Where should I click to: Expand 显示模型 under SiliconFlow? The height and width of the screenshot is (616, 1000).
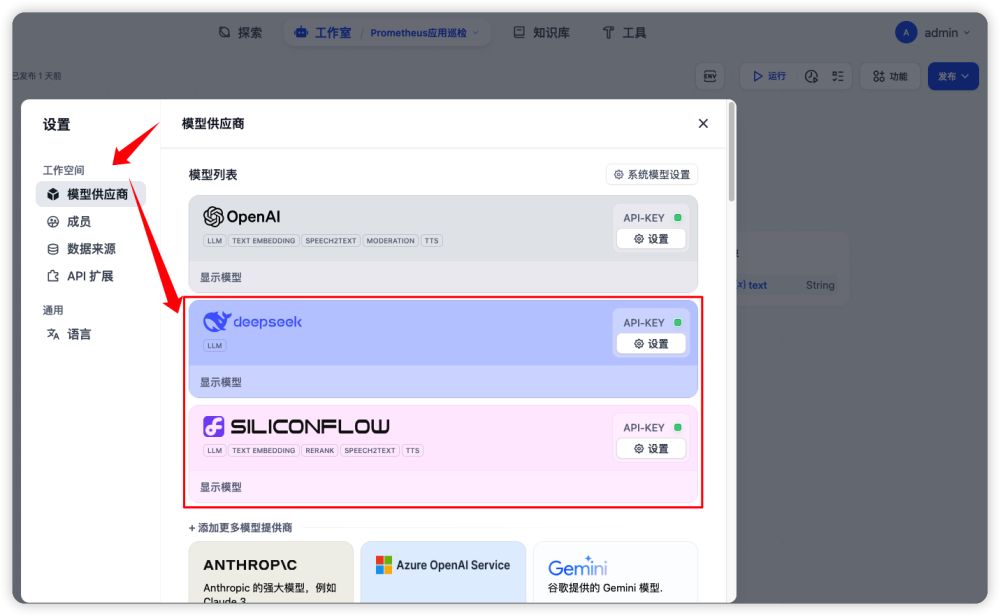pyautogui.click(x=221, y=487)
